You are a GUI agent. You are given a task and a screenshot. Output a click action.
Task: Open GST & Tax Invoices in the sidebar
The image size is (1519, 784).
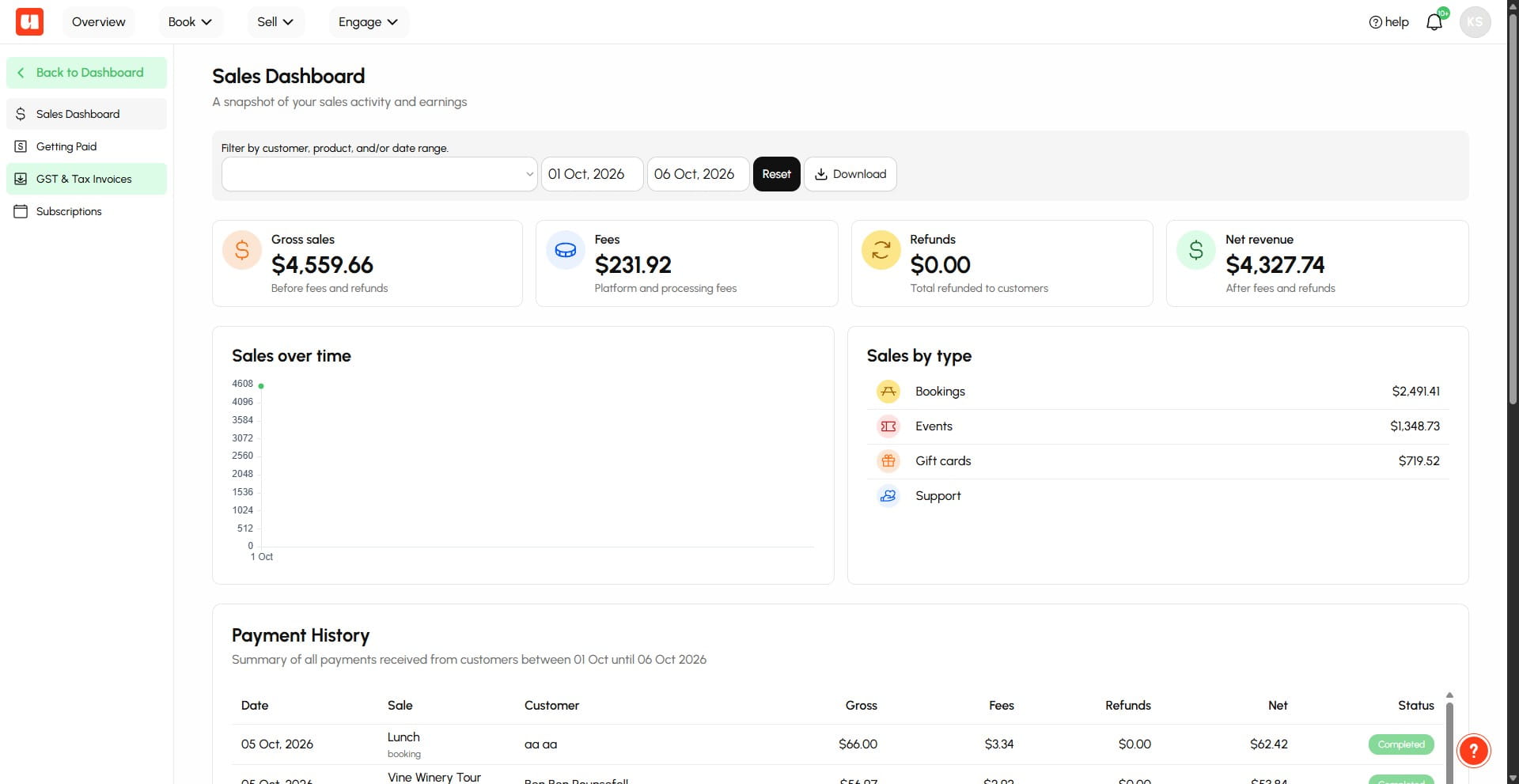(x=86, y=179)
